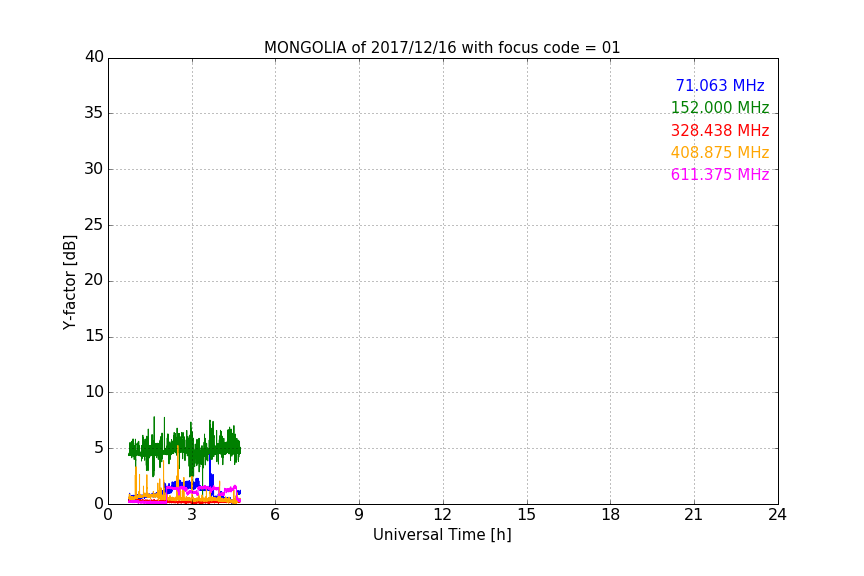Screen dimensions: 864x576
Task: Click x-axis tick label 12
Action: tap(442, 515)
